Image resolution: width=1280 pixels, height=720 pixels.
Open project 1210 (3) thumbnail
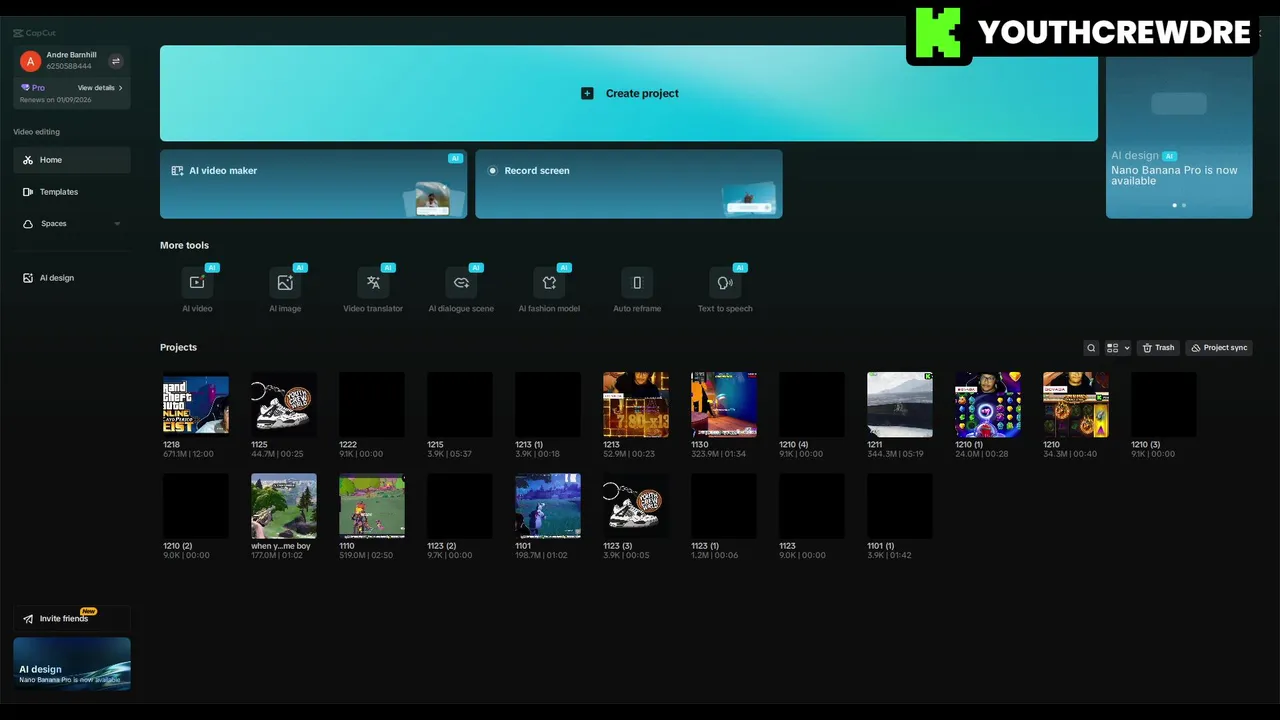coord(1164,405)
